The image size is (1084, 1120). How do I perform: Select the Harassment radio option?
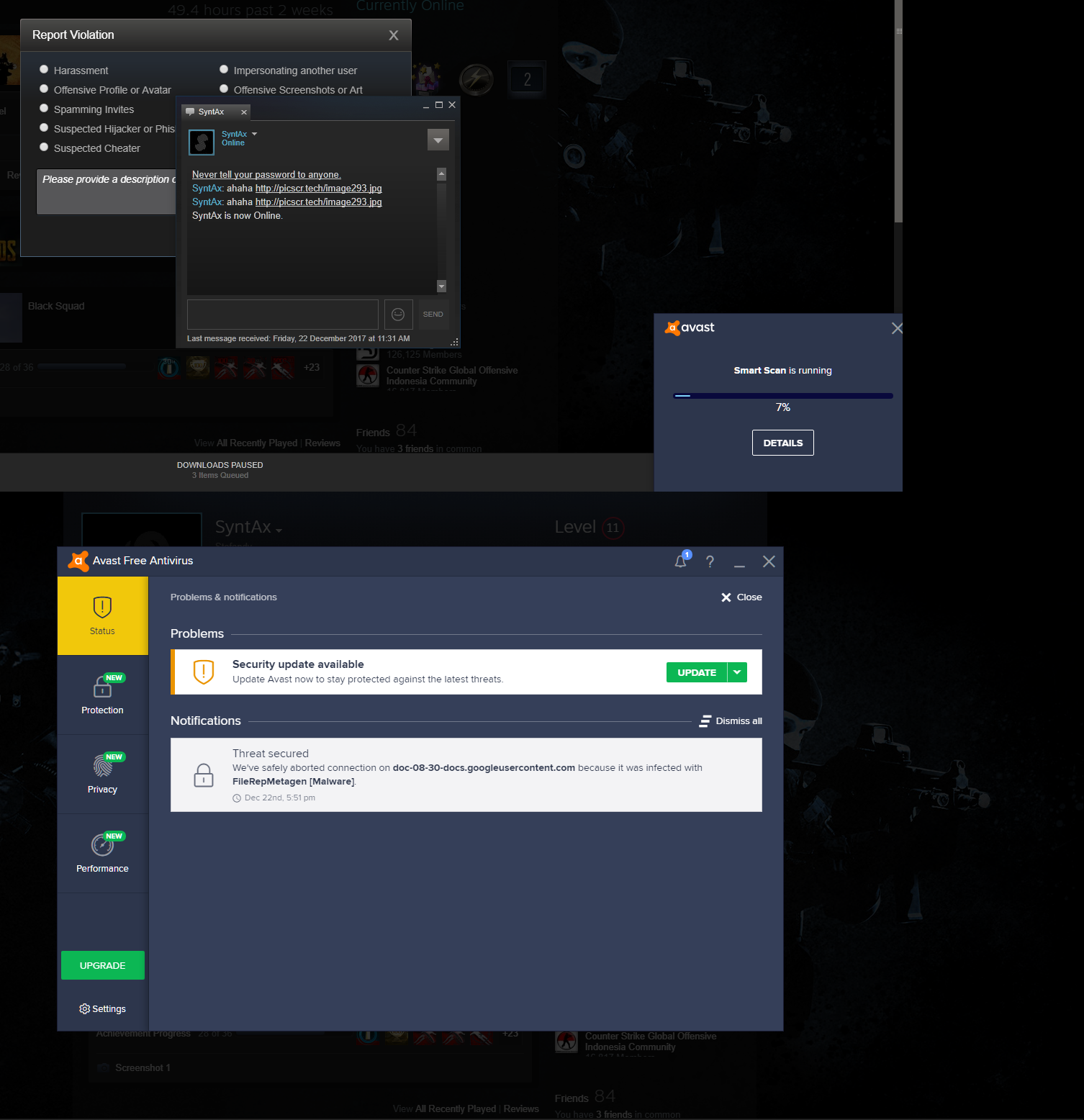44,70
